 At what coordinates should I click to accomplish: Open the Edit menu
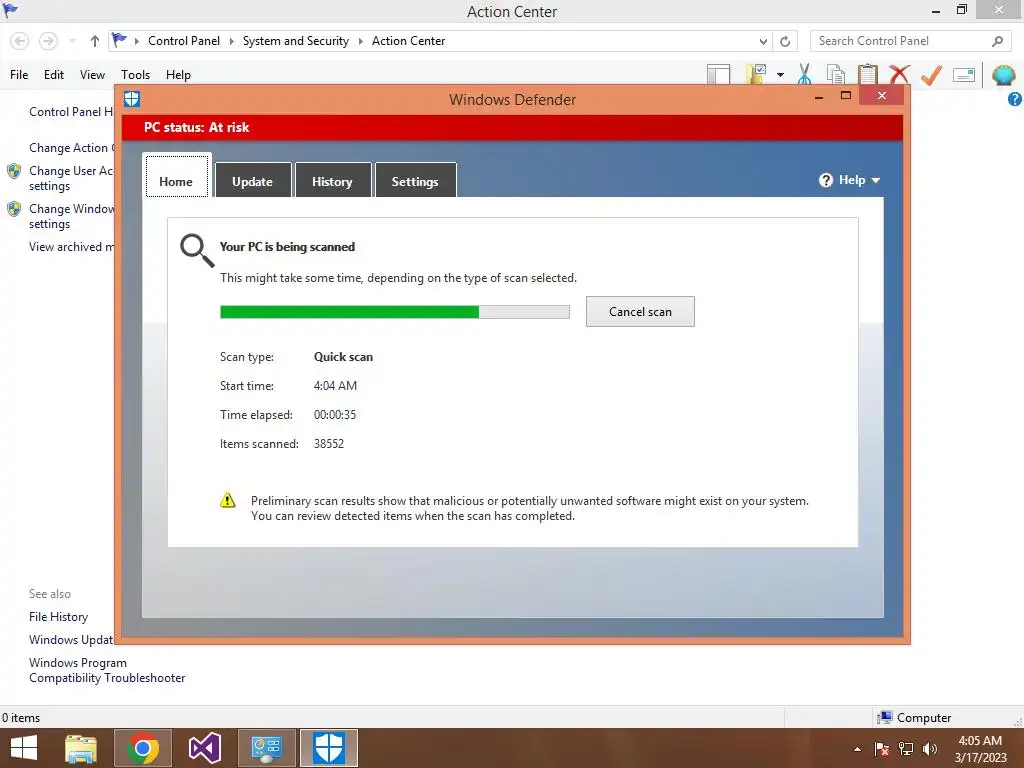pyautogui.click(x=54, y=74)
